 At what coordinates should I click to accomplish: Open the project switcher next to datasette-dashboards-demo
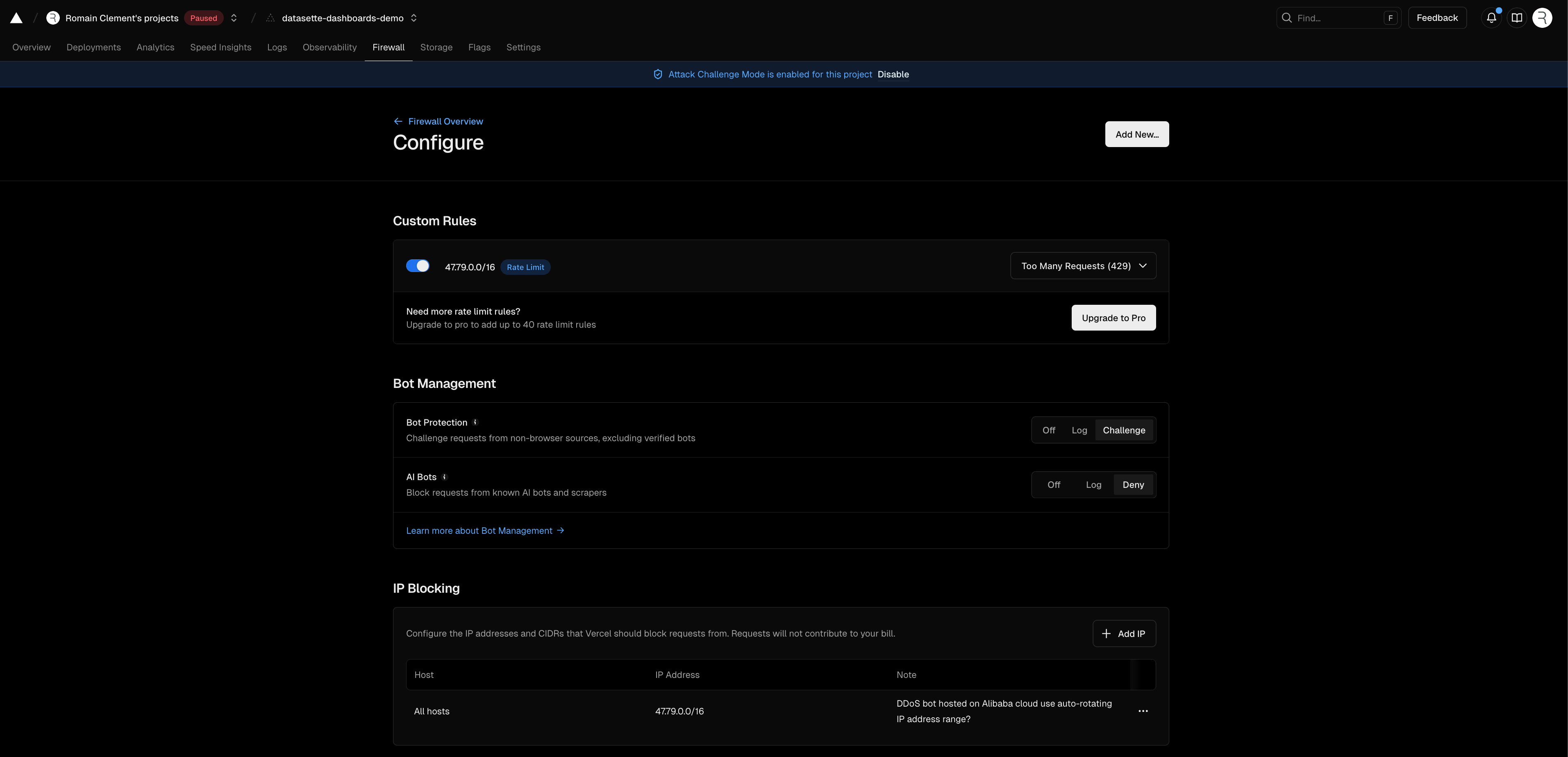[x=414, y=18]
